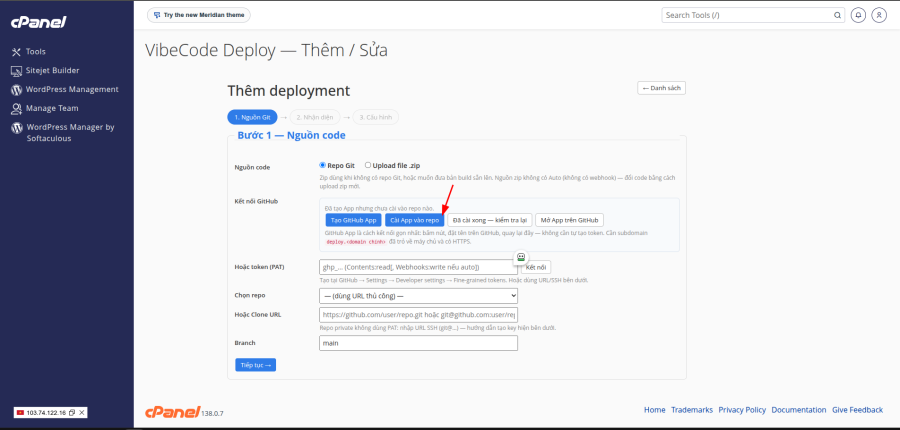Go to step 1. Nguồn Git
900x430 pixels.
253,117
